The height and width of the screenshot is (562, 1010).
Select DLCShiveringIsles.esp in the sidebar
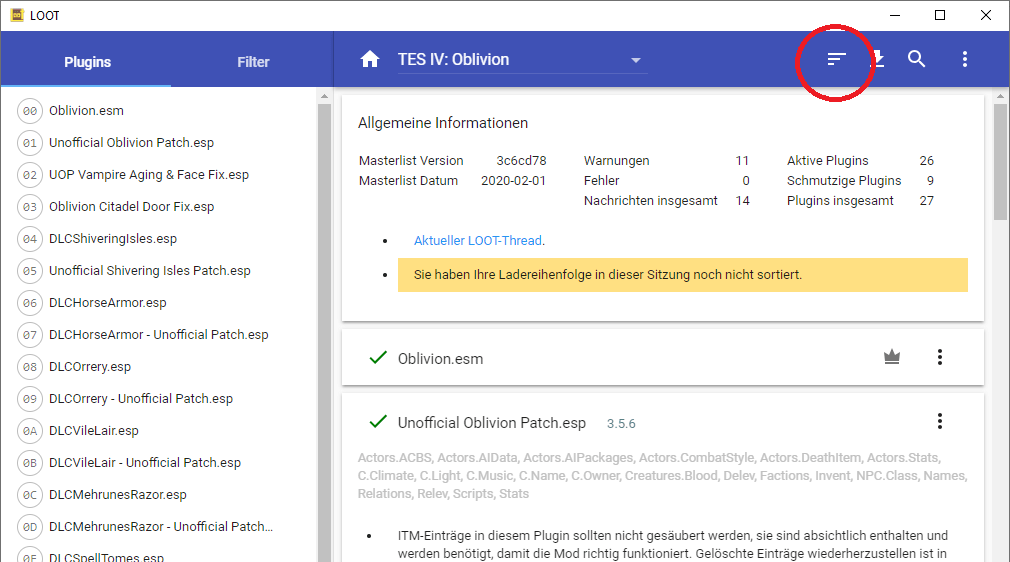113,239
